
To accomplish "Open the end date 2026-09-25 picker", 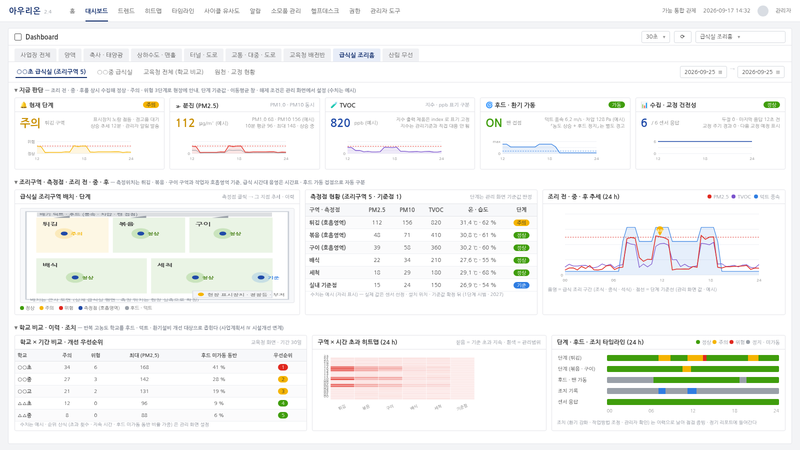I will coord(761,72).
